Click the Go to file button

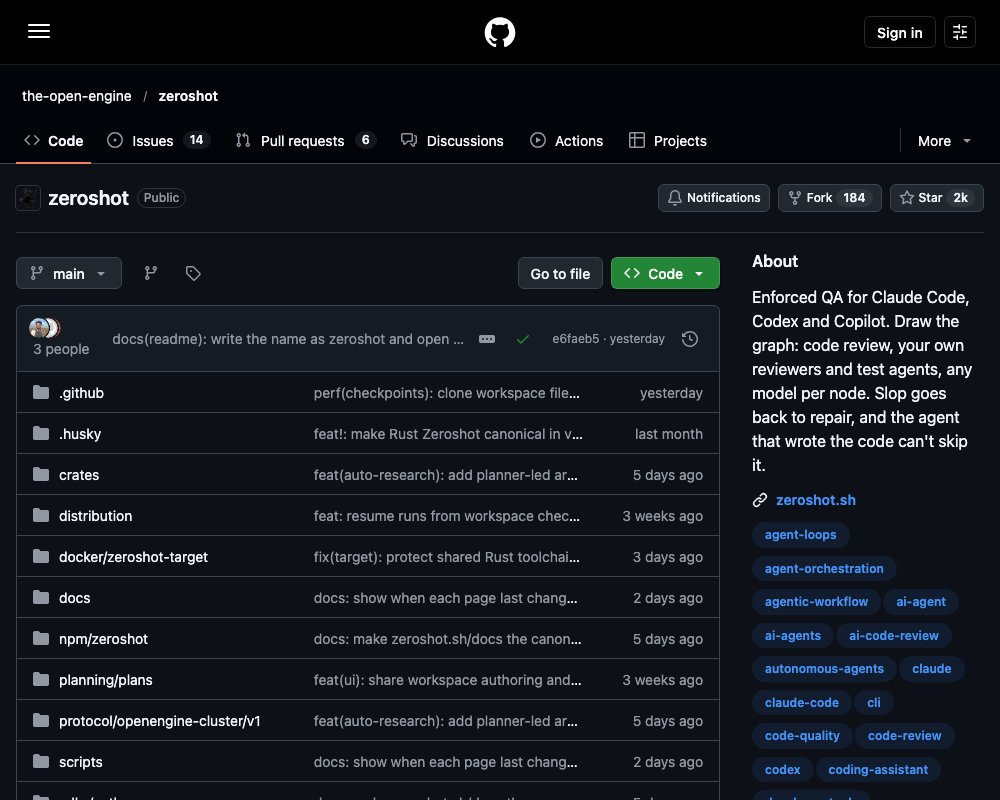(x=560, y=273)
